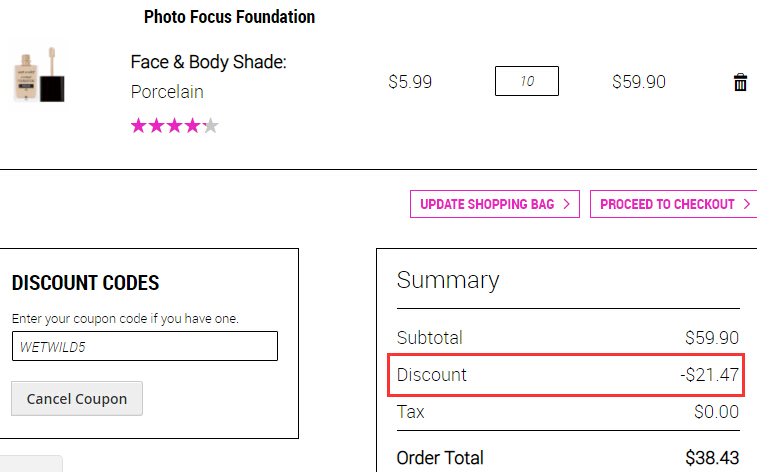Click the Discount row in Summary
This screenshot has height=472, width=757.
click(x=567, y=375)
